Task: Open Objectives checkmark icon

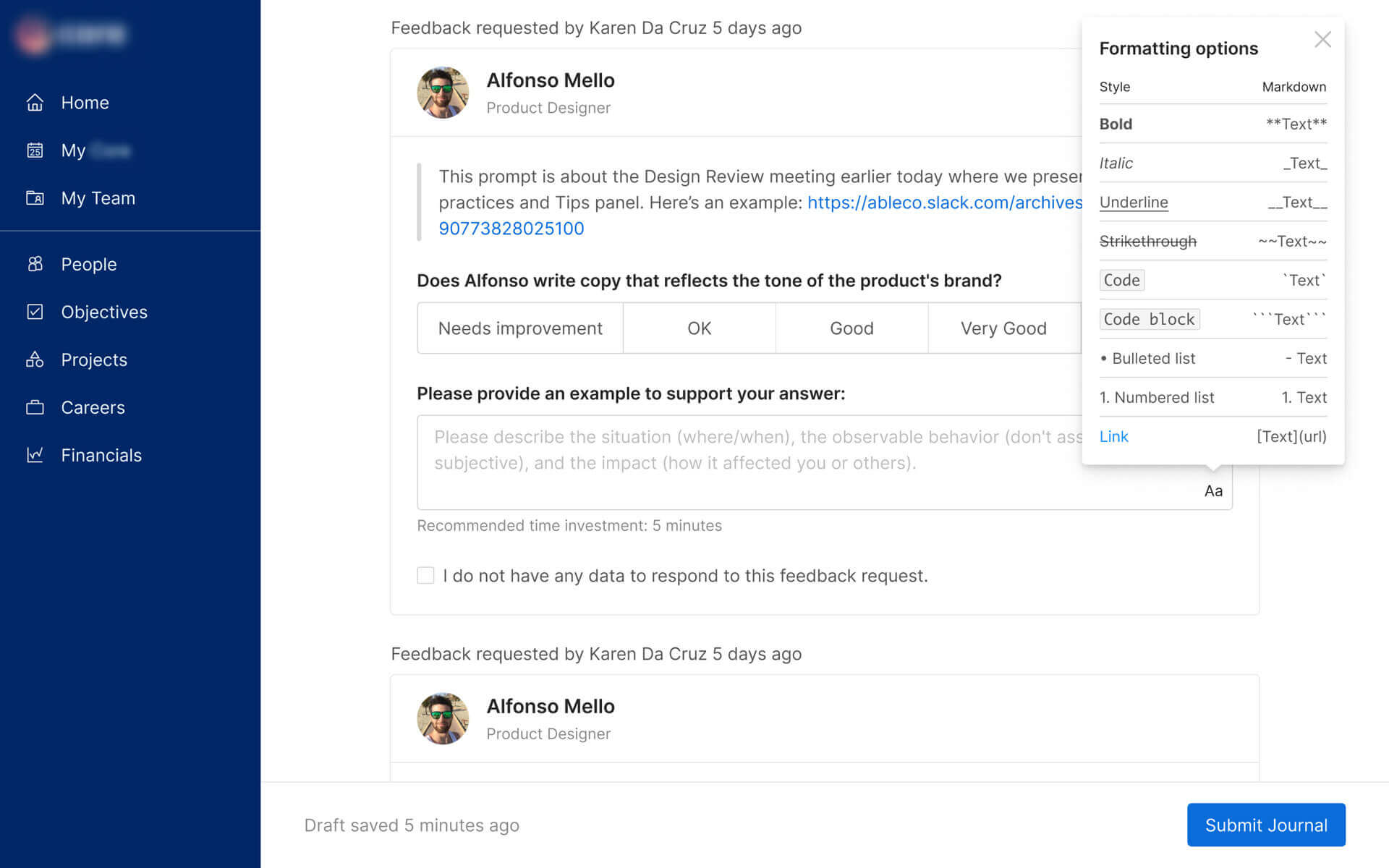Action: coord(35,312)
